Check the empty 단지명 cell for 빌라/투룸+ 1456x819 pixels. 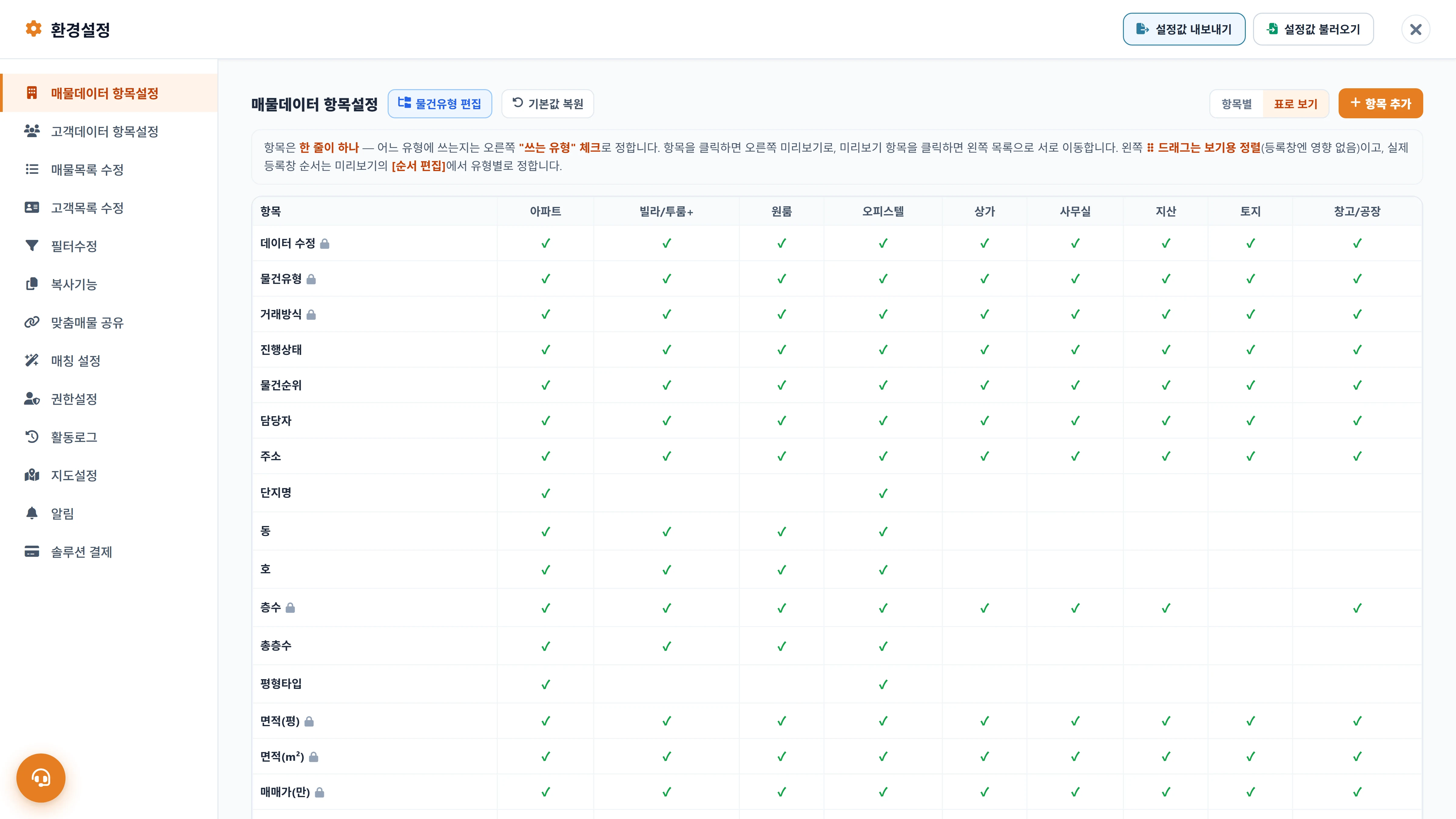pyautogui.click(x=666, y=493)
